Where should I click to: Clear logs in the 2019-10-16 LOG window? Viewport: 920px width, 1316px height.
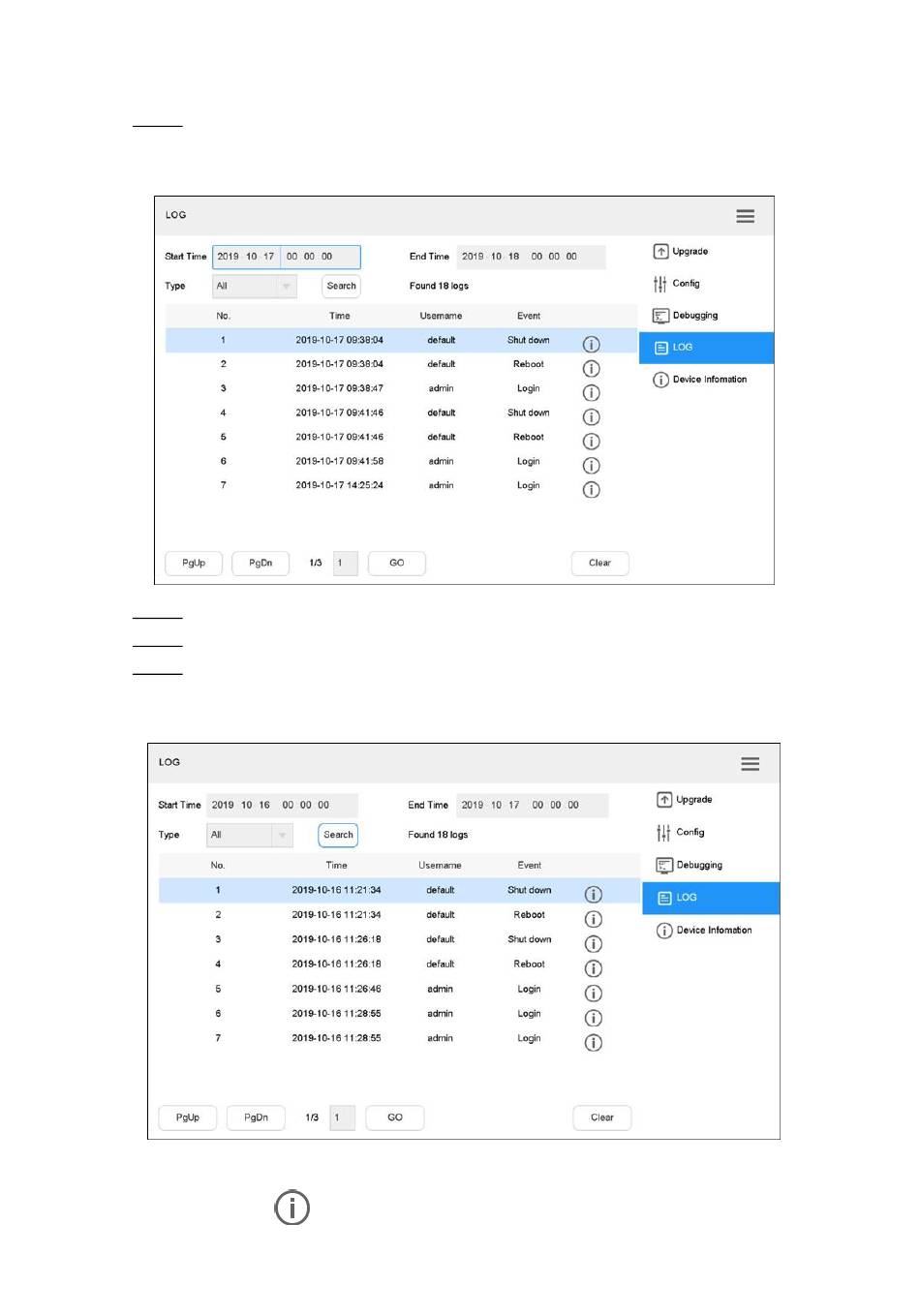[x=602, y=1117]
